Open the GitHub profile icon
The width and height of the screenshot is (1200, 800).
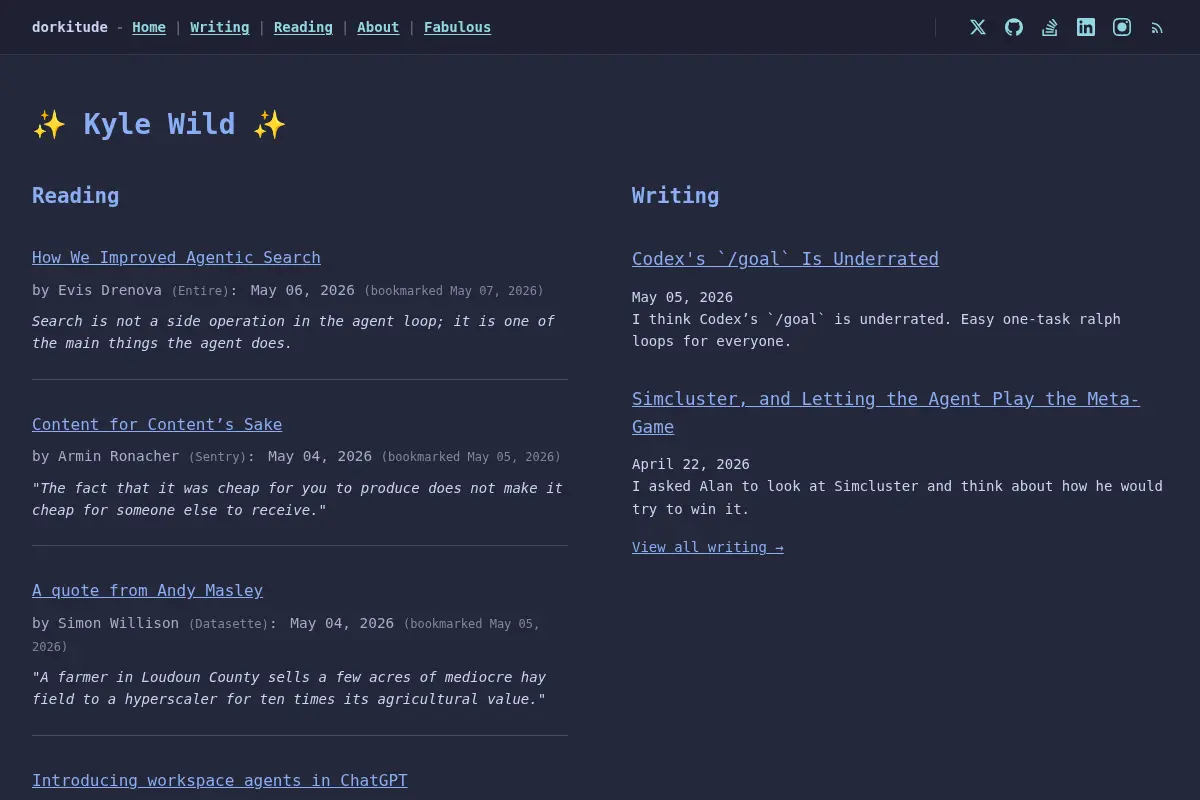coord(1014,27)
